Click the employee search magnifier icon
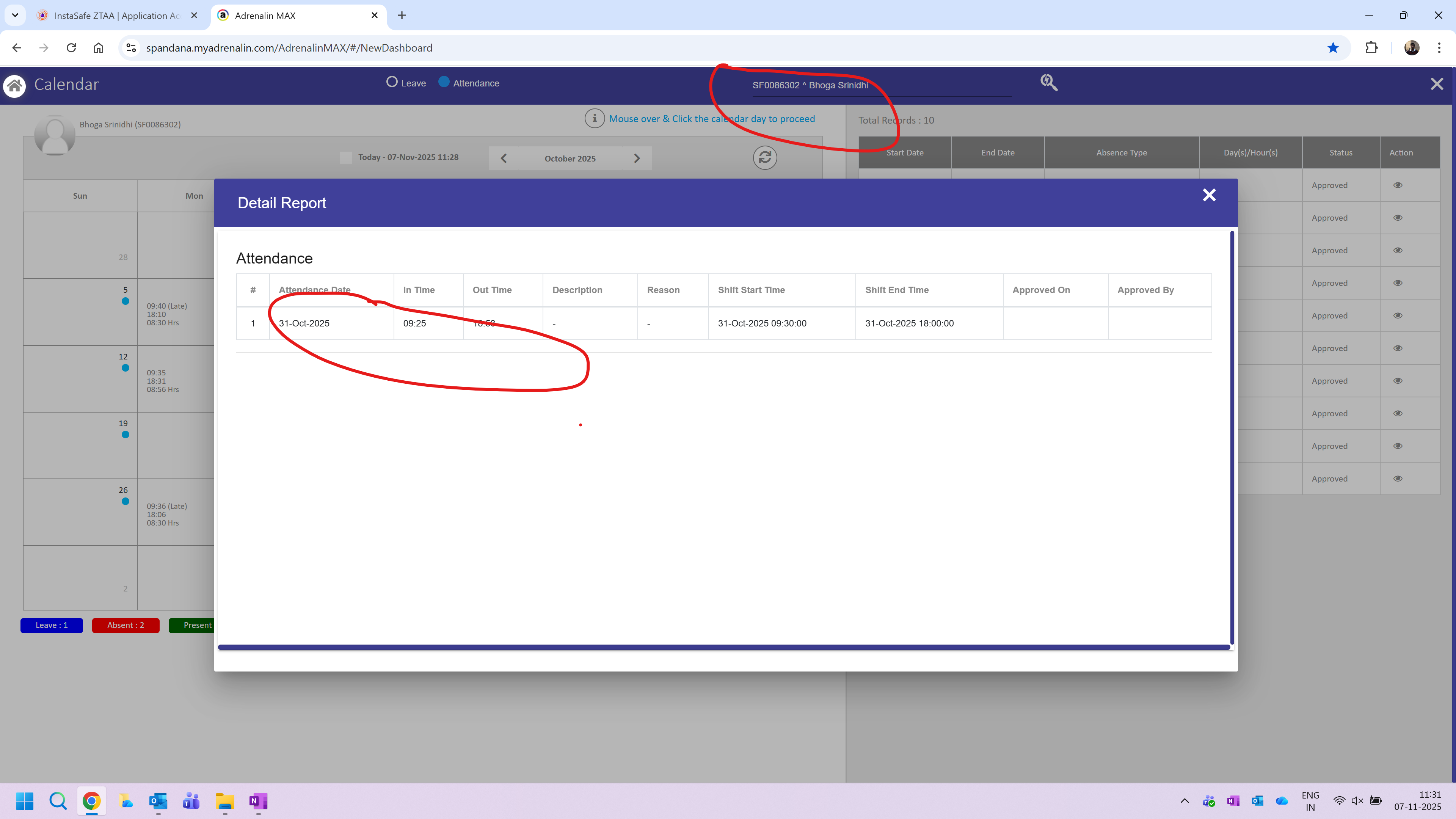 point(1048,83)
